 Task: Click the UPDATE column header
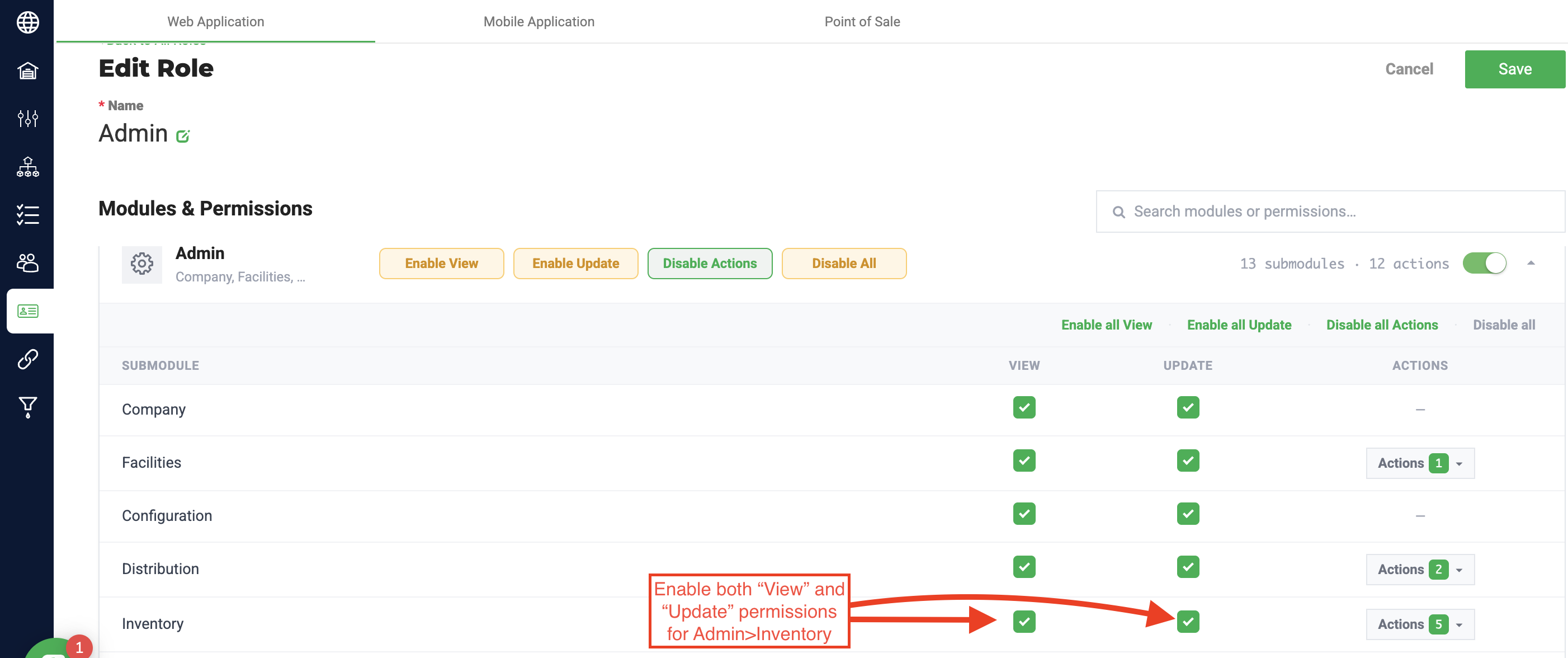pyautogui.click(x=1188, y=365)
